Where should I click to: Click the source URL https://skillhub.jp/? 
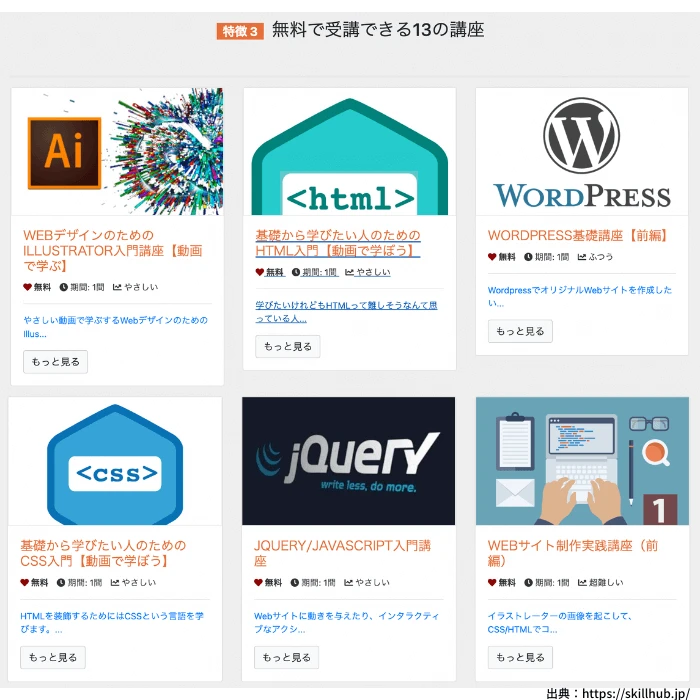[636, 693]
